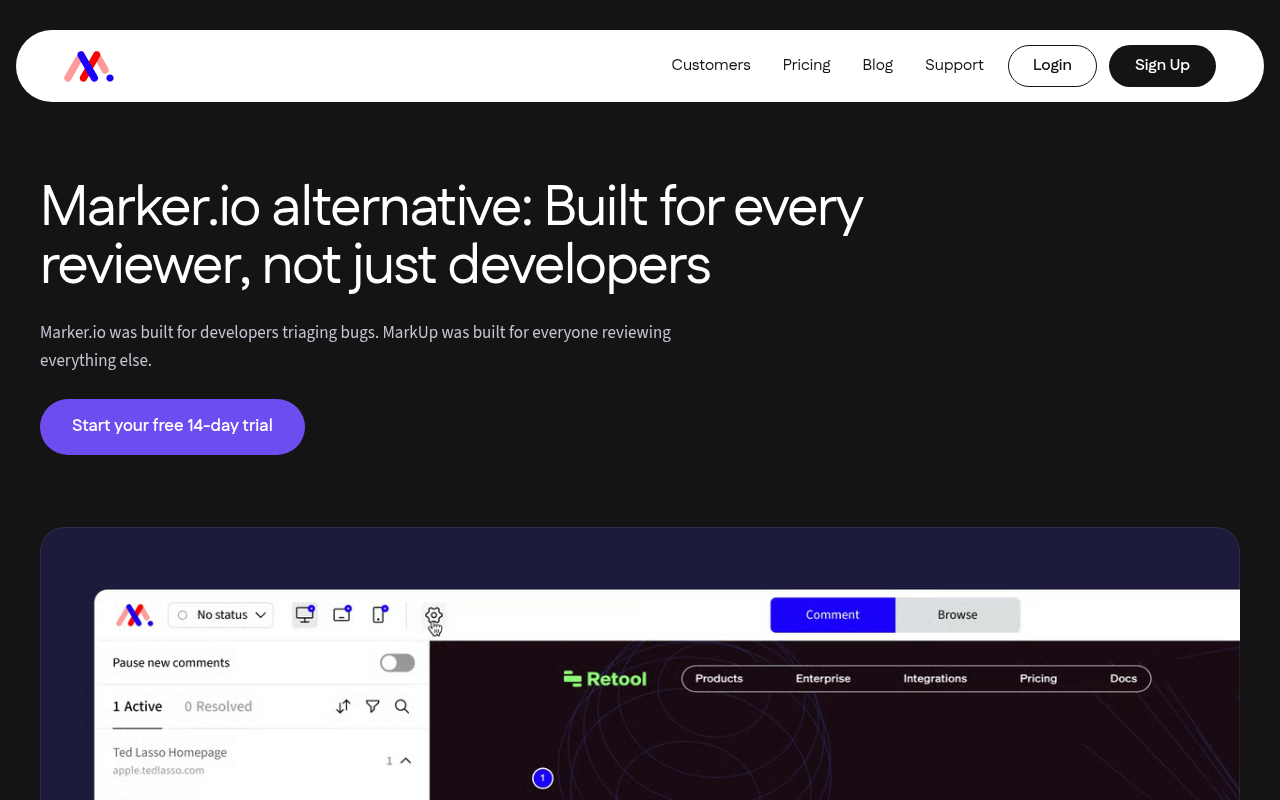Click Docs in the Retool preview menu
This screenshot has height=800, width=1280.
1123,679
